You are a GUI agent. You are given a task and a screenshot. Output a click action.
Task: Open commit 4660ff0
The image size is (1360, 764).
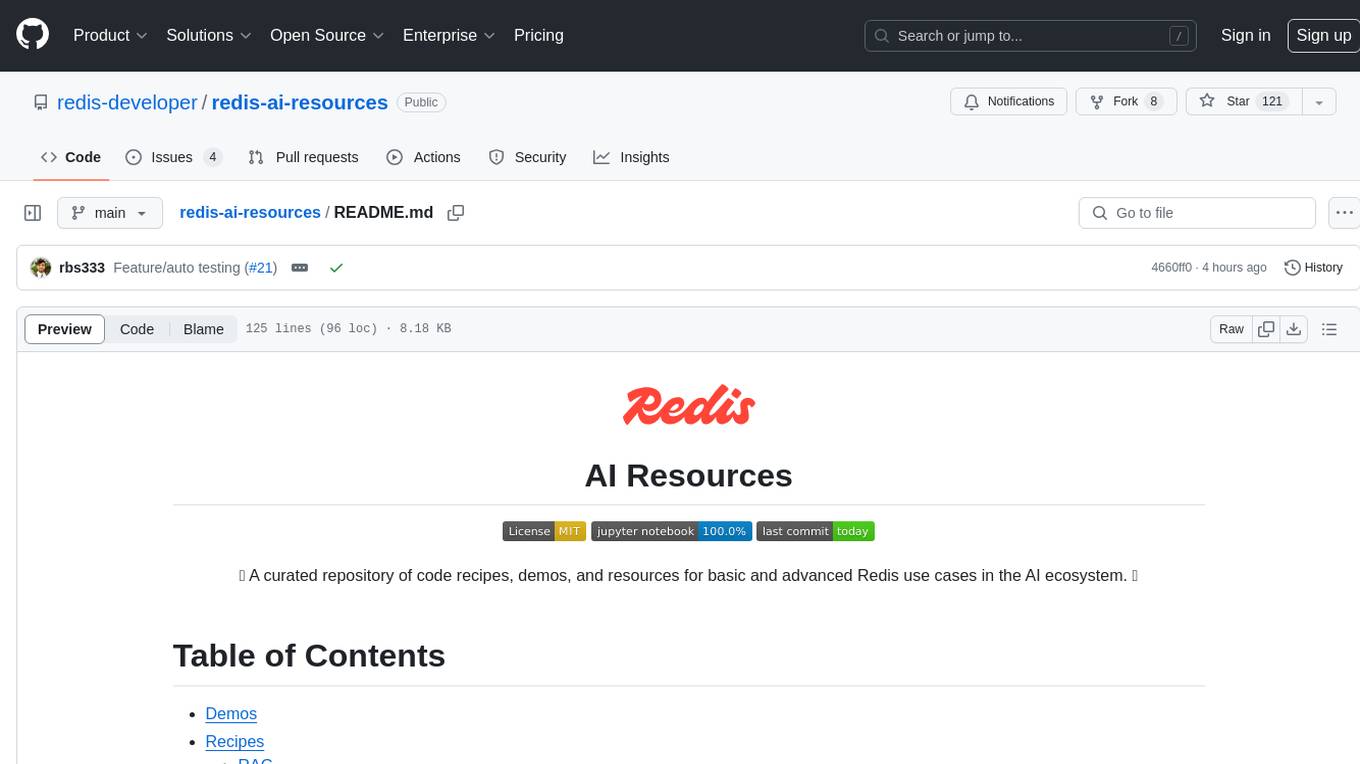pyautogui.click(x=1171, y=268)
